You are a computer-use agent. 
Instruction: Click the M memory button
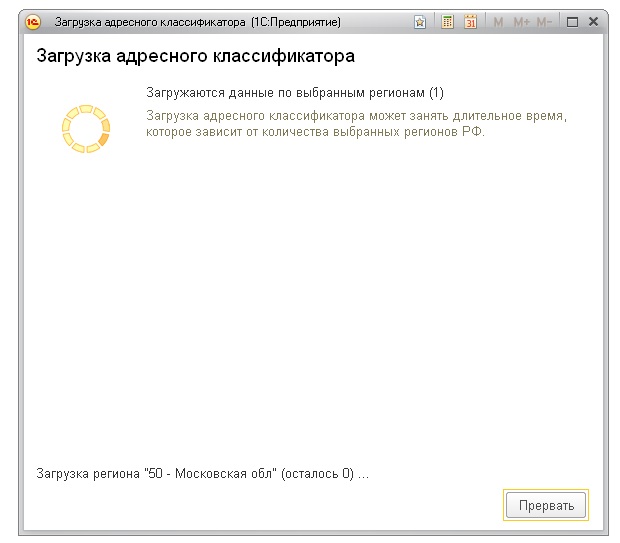[x=498, y=22]
